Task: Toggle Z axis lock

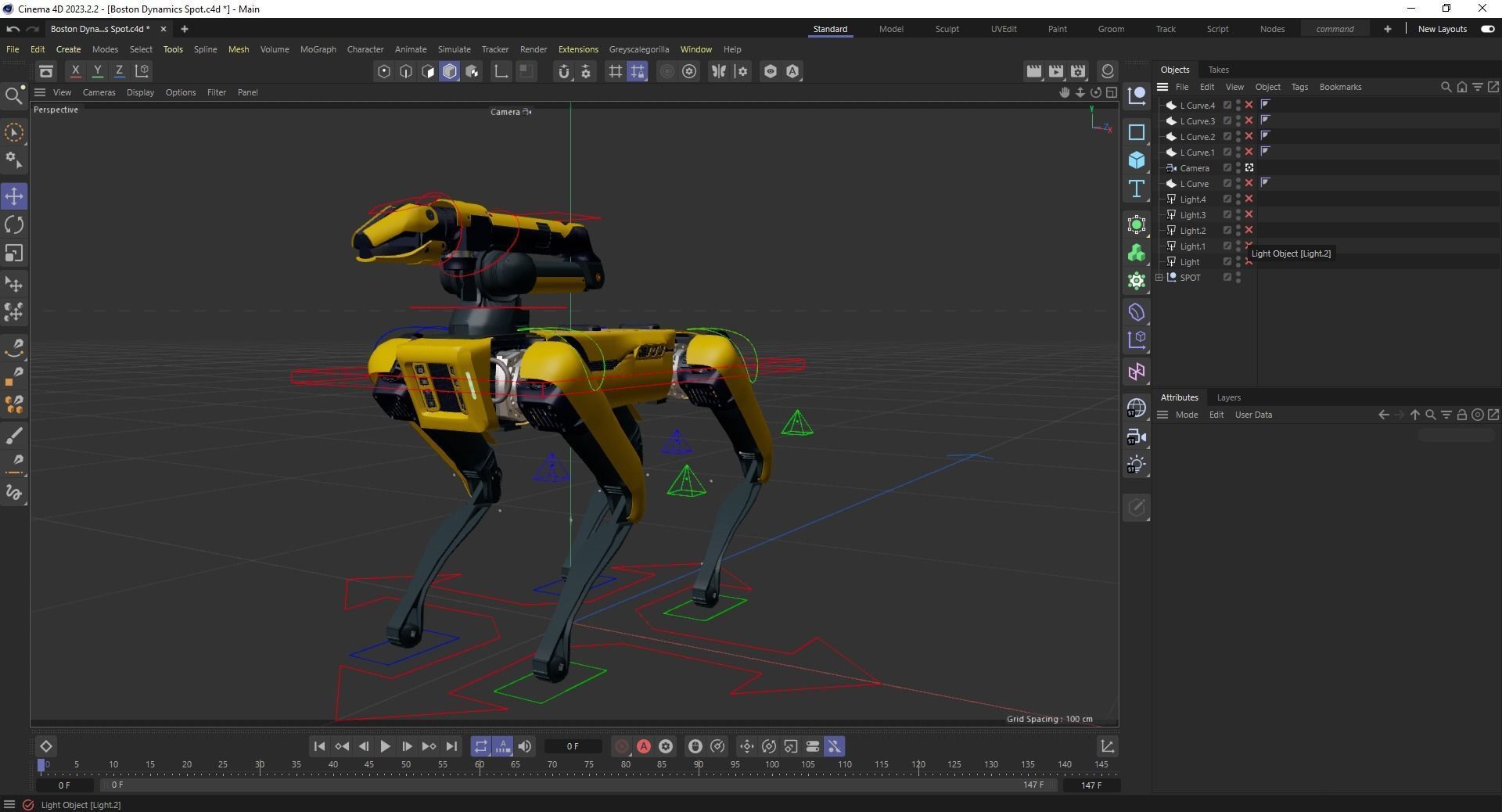Action: coord(119,71)
